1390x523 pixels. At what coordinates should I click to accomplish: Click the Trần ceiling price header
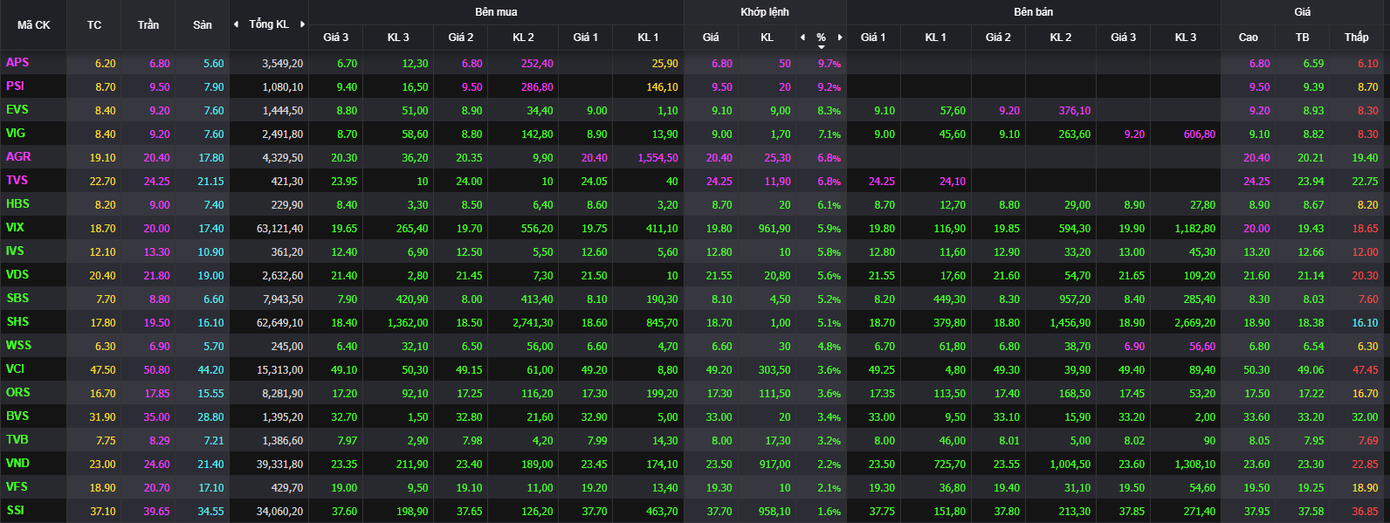(x=148, y=24)
